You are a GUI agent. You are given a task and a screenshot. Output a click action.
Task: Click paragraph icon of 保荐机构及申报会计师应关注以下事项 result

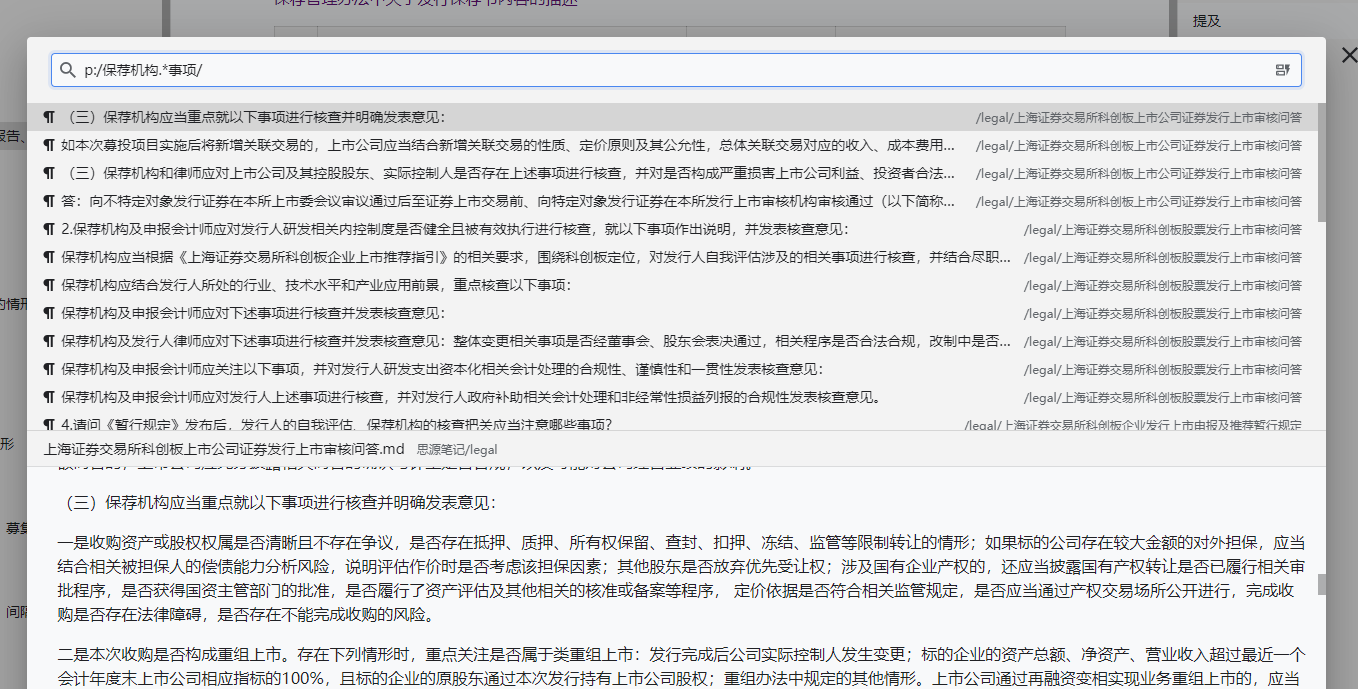[49, 369]
